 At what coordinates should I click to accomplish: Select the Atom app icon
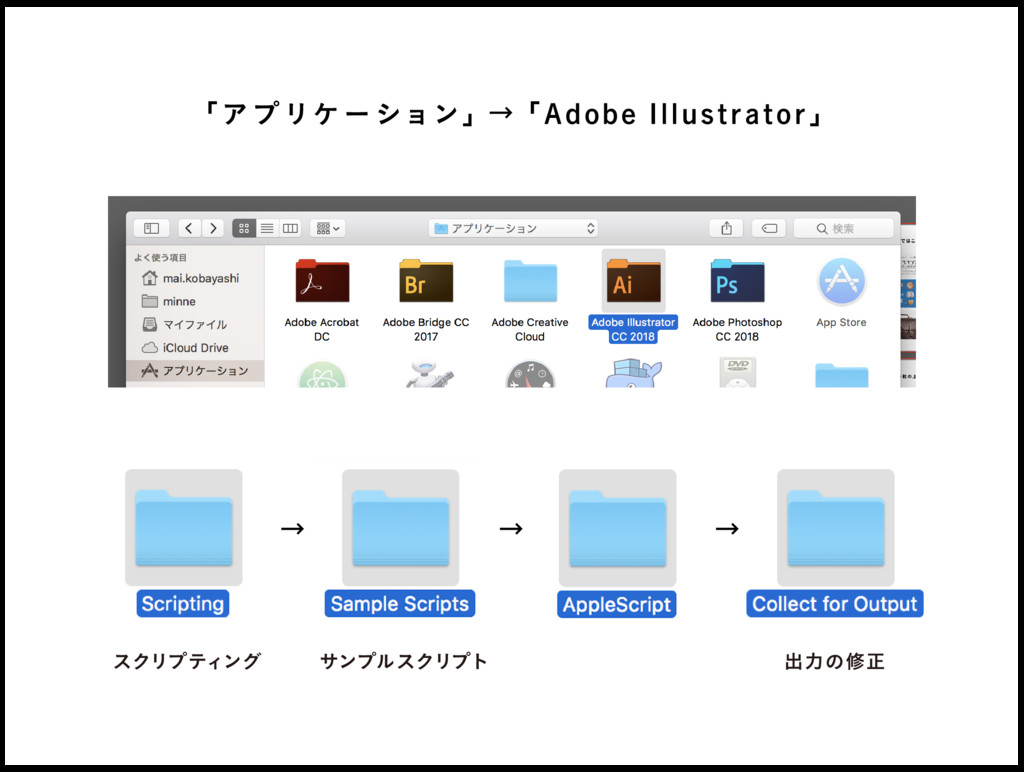(x=322, y=374)
